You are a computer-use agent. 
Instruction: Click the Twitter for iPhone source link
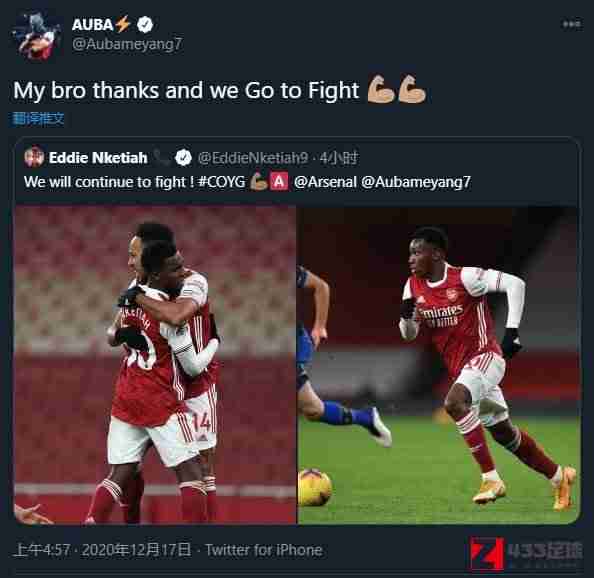coord(264,550)
